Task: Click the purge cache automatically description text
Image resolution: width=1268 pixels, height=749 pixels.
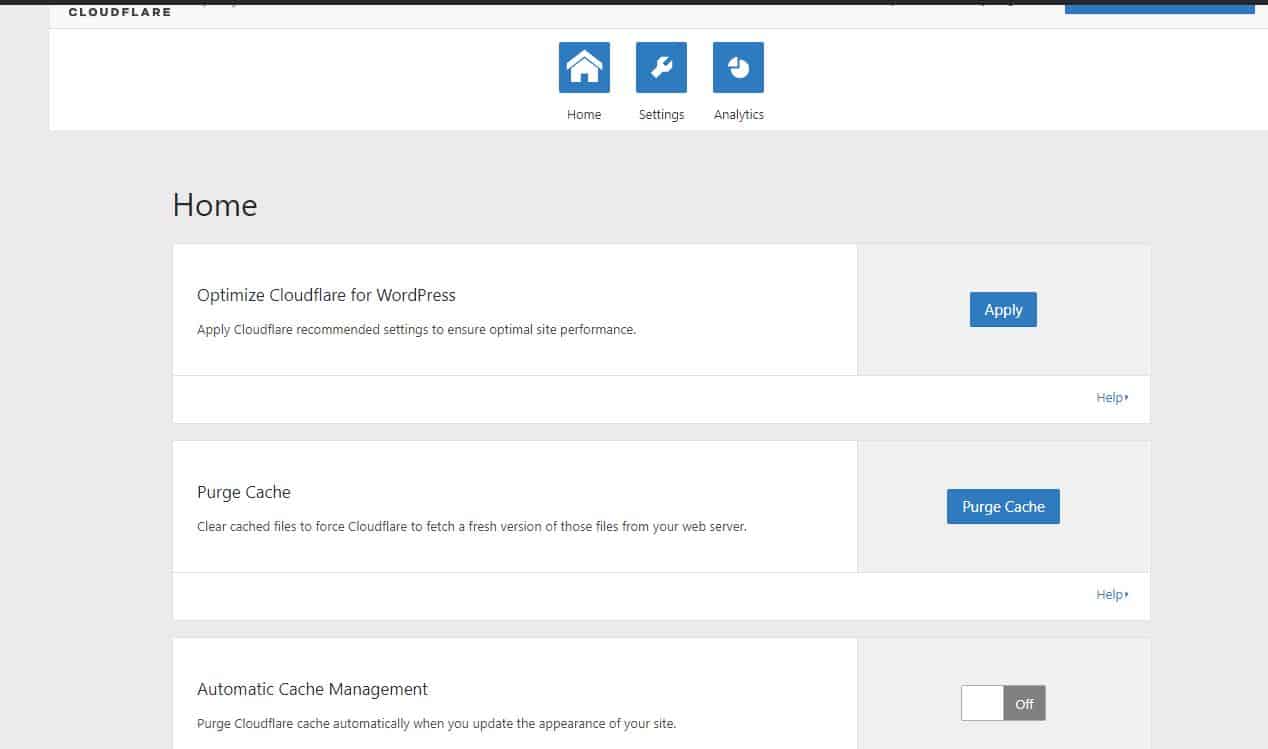Action: [x=436, y=723]
